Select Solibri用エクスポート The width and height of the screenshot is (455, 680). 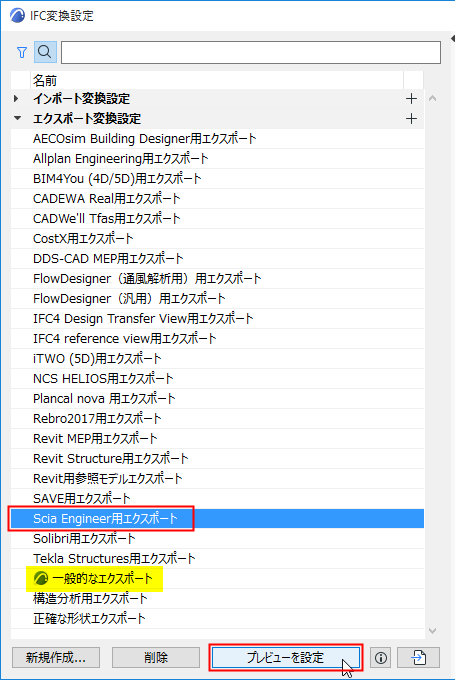tap(217, 538)
